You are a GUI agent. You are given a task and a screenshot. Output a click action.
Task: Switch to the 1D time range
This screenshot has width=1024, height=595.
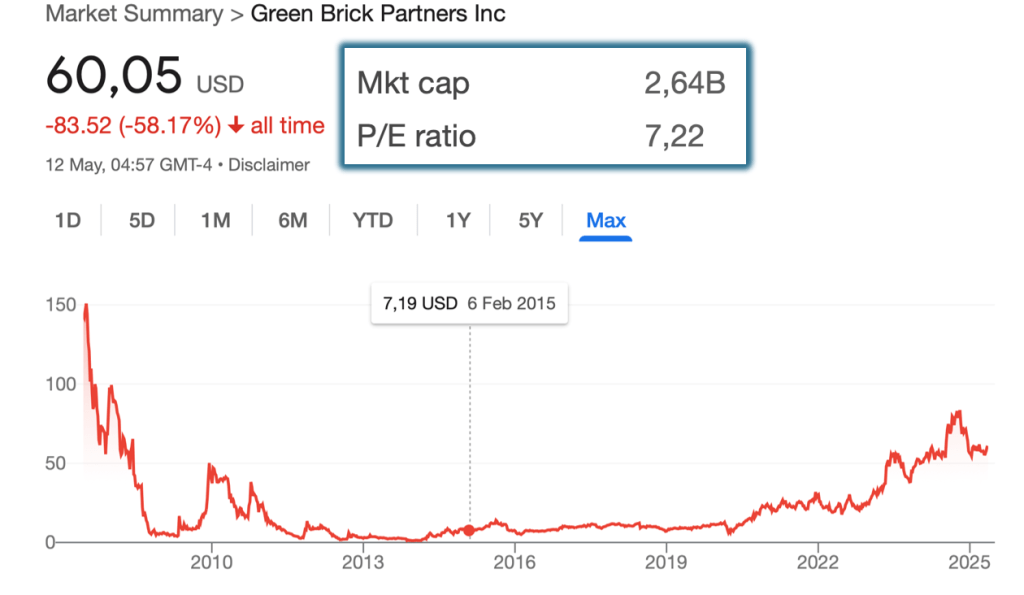pyautogui.click(x=67, y=220)
